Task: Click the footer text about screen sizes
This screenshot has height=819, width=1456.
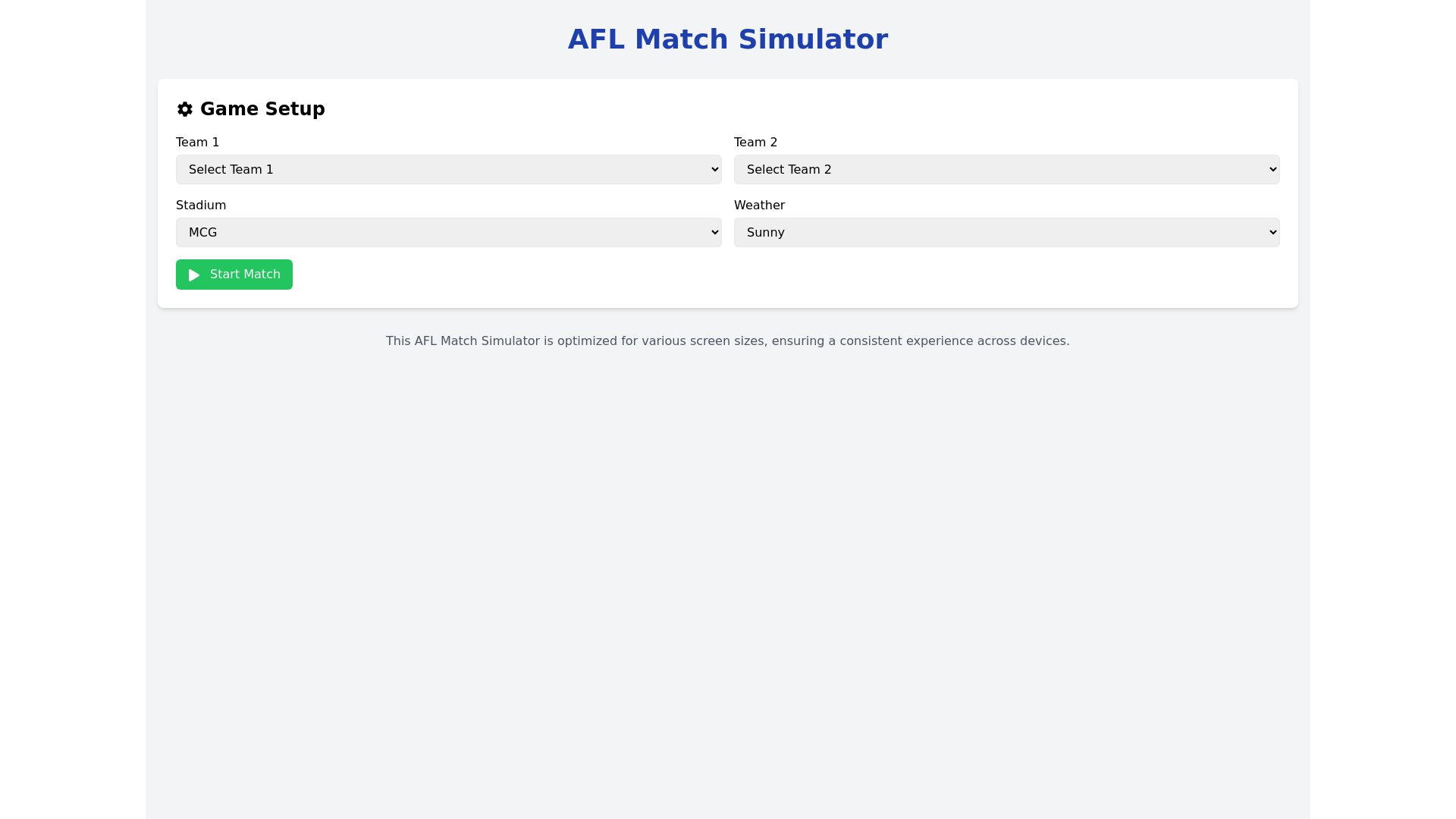Action: [x=727, y=341]
